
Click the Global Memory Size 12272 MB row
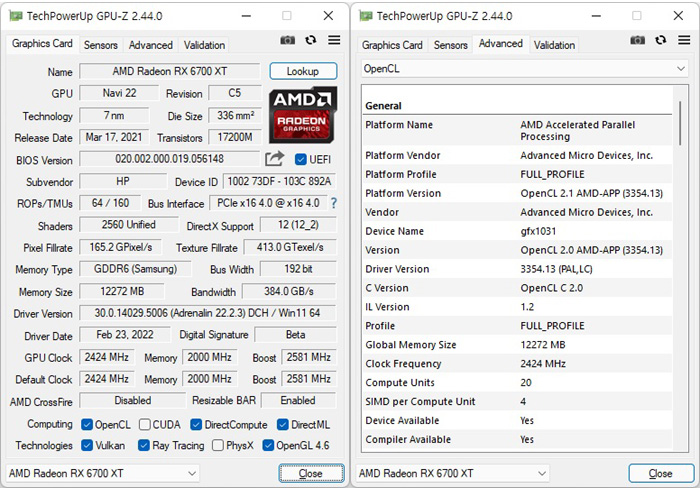pyautogui.click(x=517, y=345)
